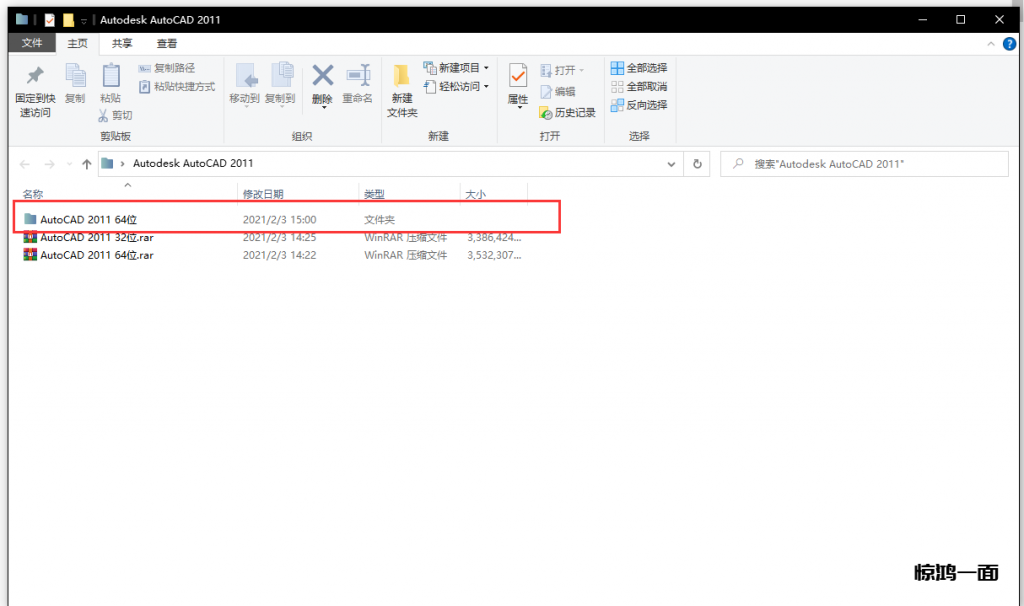Image resolution: width=1024 pixels, height=606 pixels.
Task: Go up one folder level
Action: click(87, 164)
